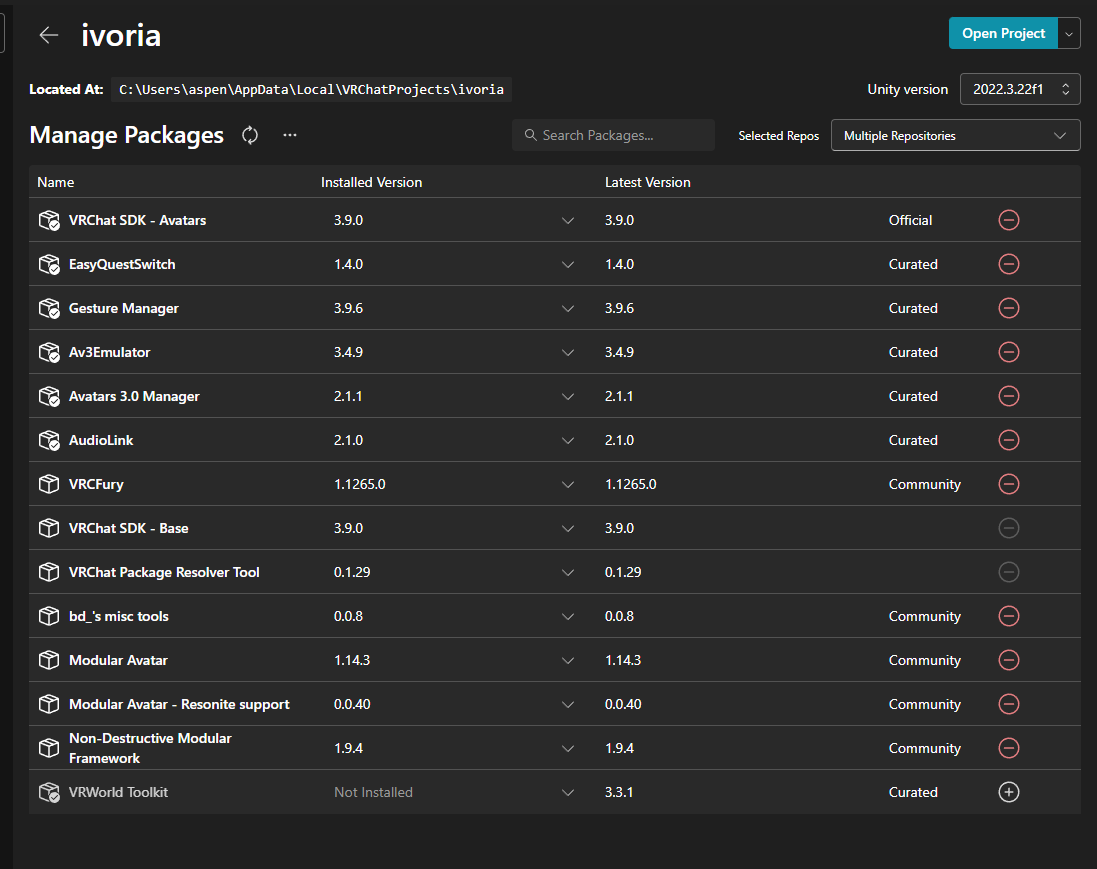Click the Modular Avatar package box icon

coord(49,660)
